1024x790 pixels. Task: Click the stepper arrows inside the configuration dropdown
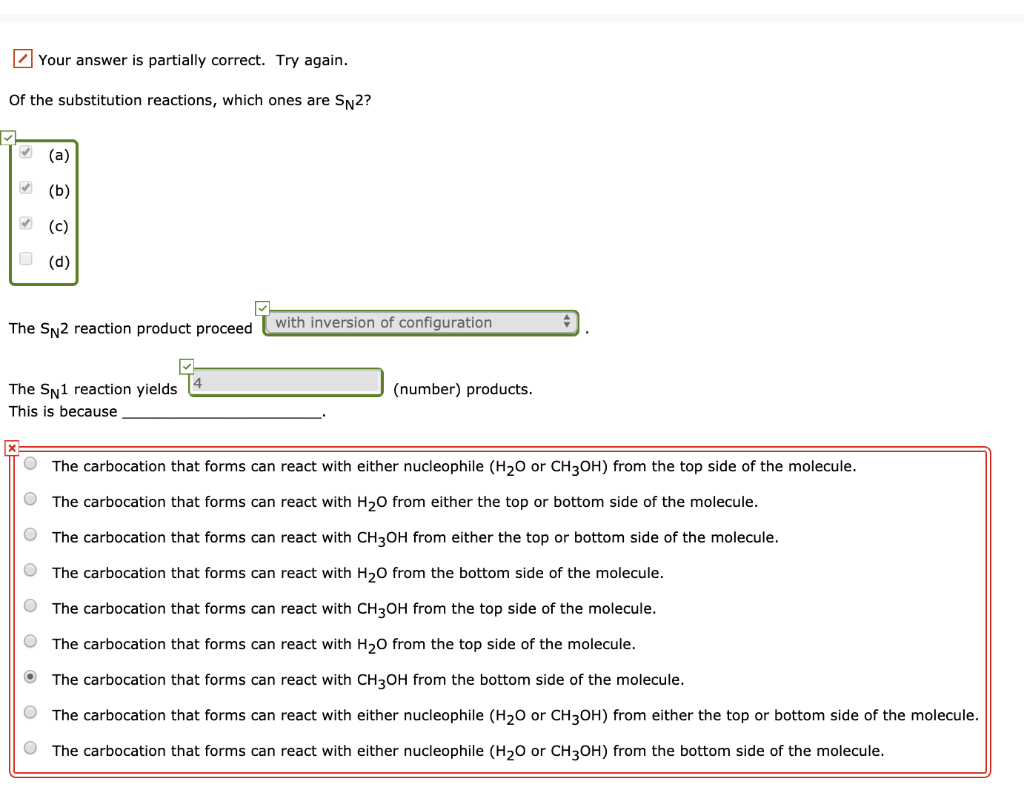[x=568, y=322]
